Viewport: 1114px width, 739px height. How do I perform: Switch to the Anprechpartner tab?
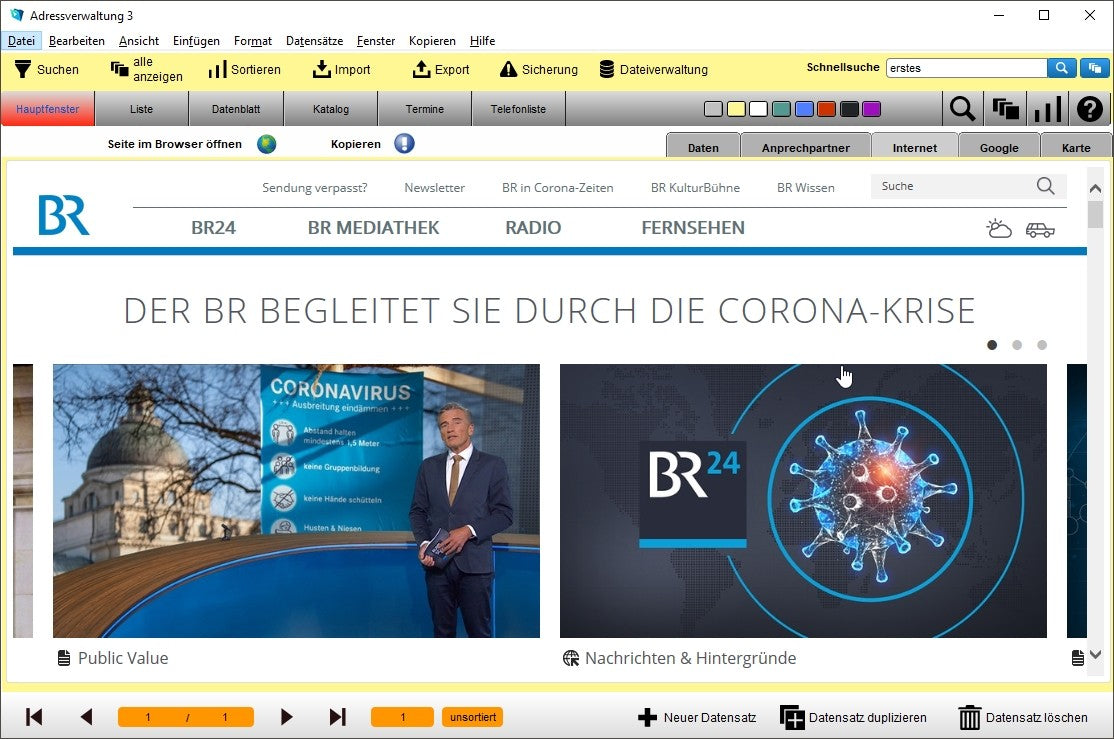click(805, 148)
